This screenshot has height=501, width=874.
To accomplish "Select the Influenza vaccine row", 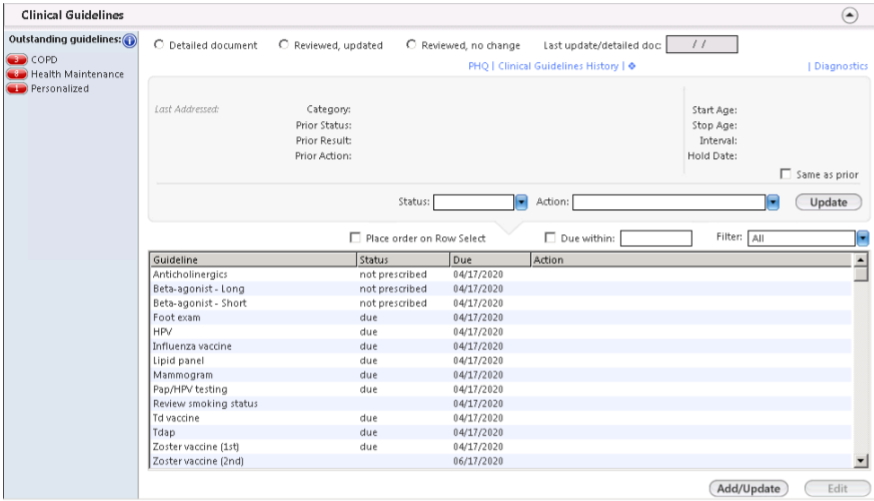I will click(501, 346).
